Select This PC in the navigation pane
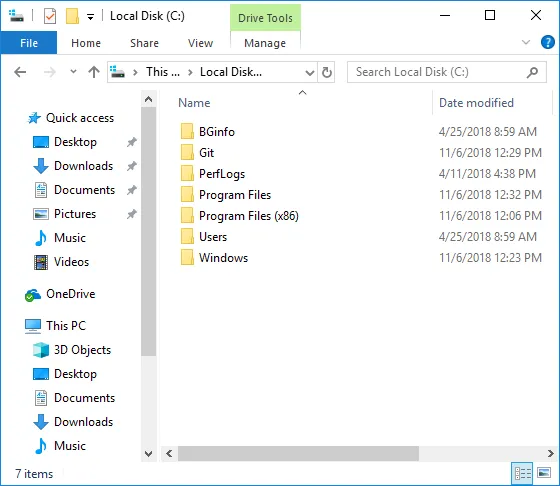Screen dimensions: 560x486 [x=55, y=326]
